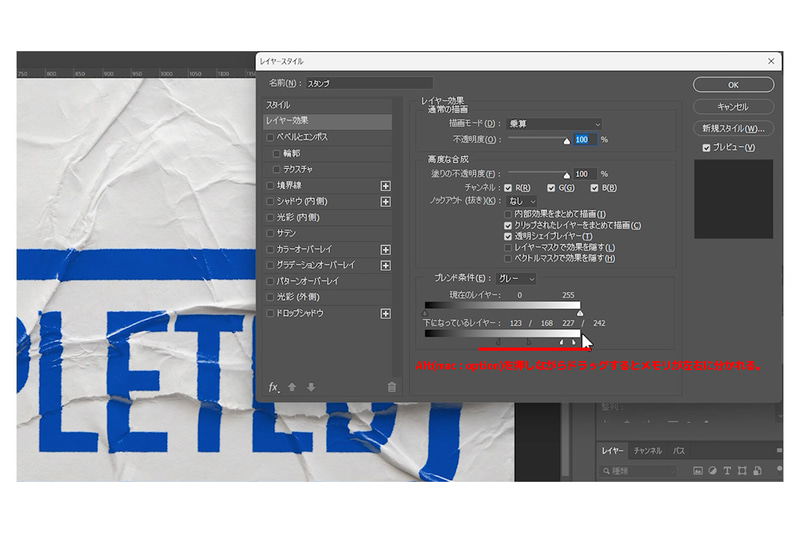The image size is (800, 533).
Task: Click the adjustment layer filter icon
Action: click(712, 470)
